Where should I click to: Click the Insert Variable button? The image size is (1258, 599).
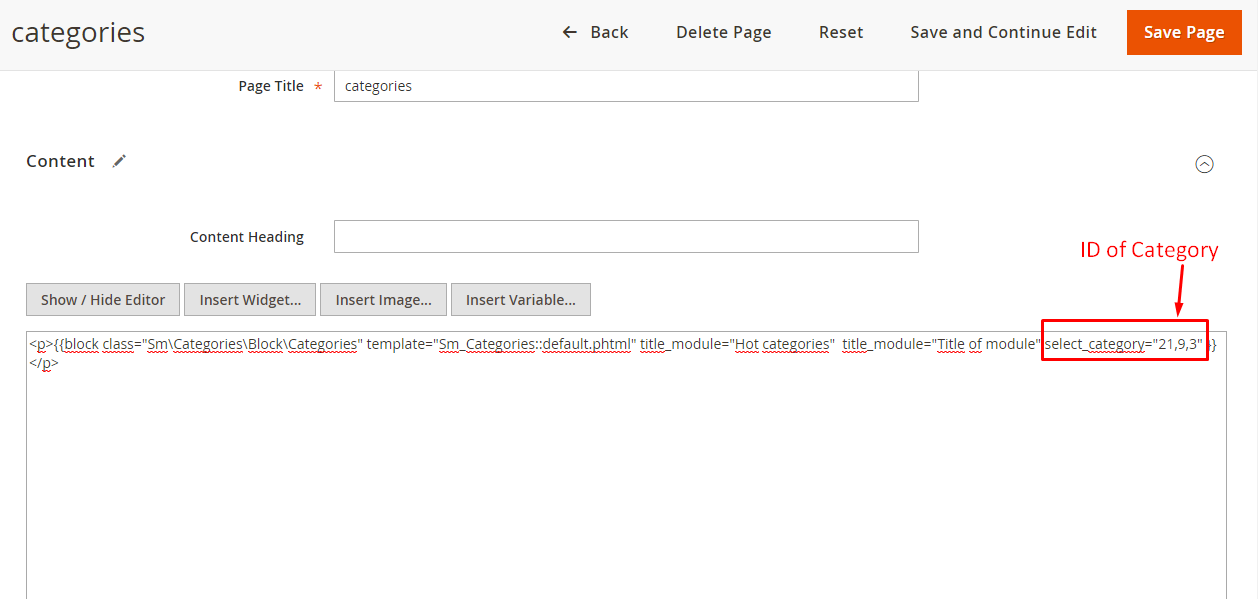521,299
